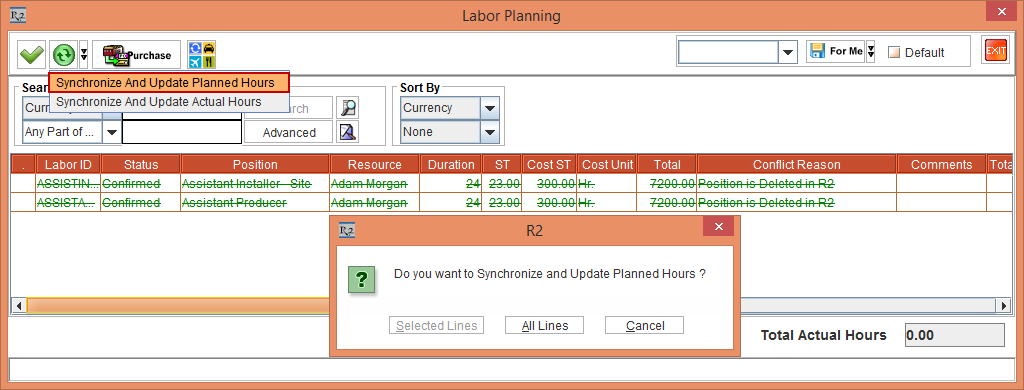Click the Resource column header

point(374,165)
